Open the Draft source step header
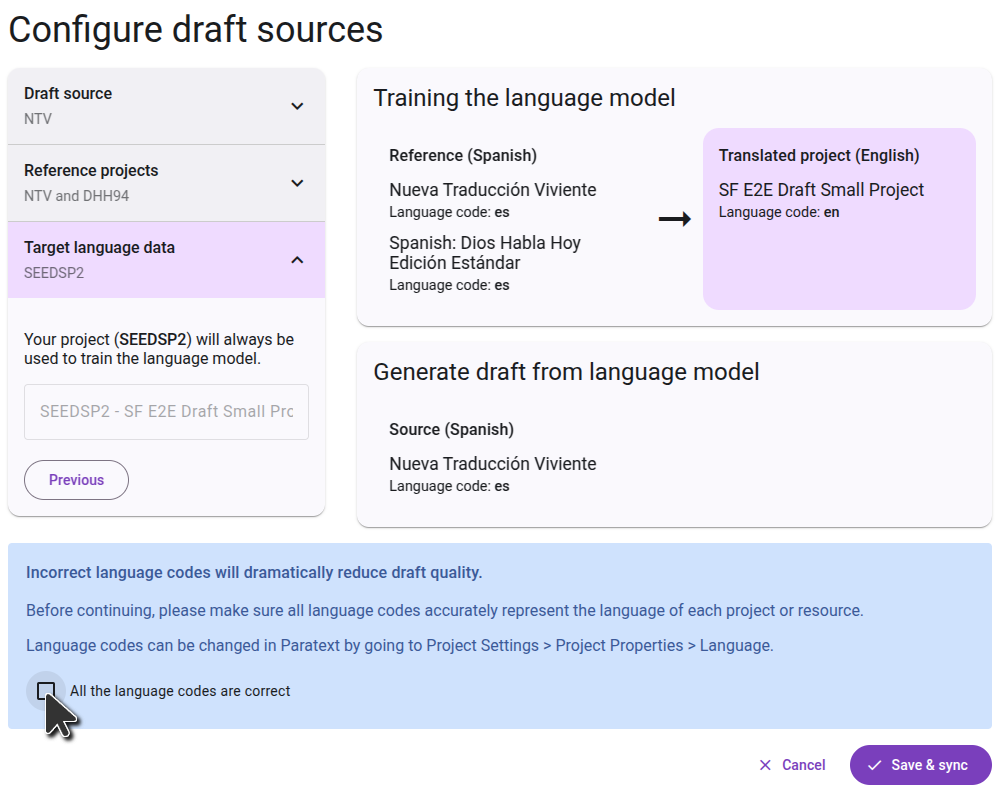Screen dimensions: 1000x793 point(166,106)
